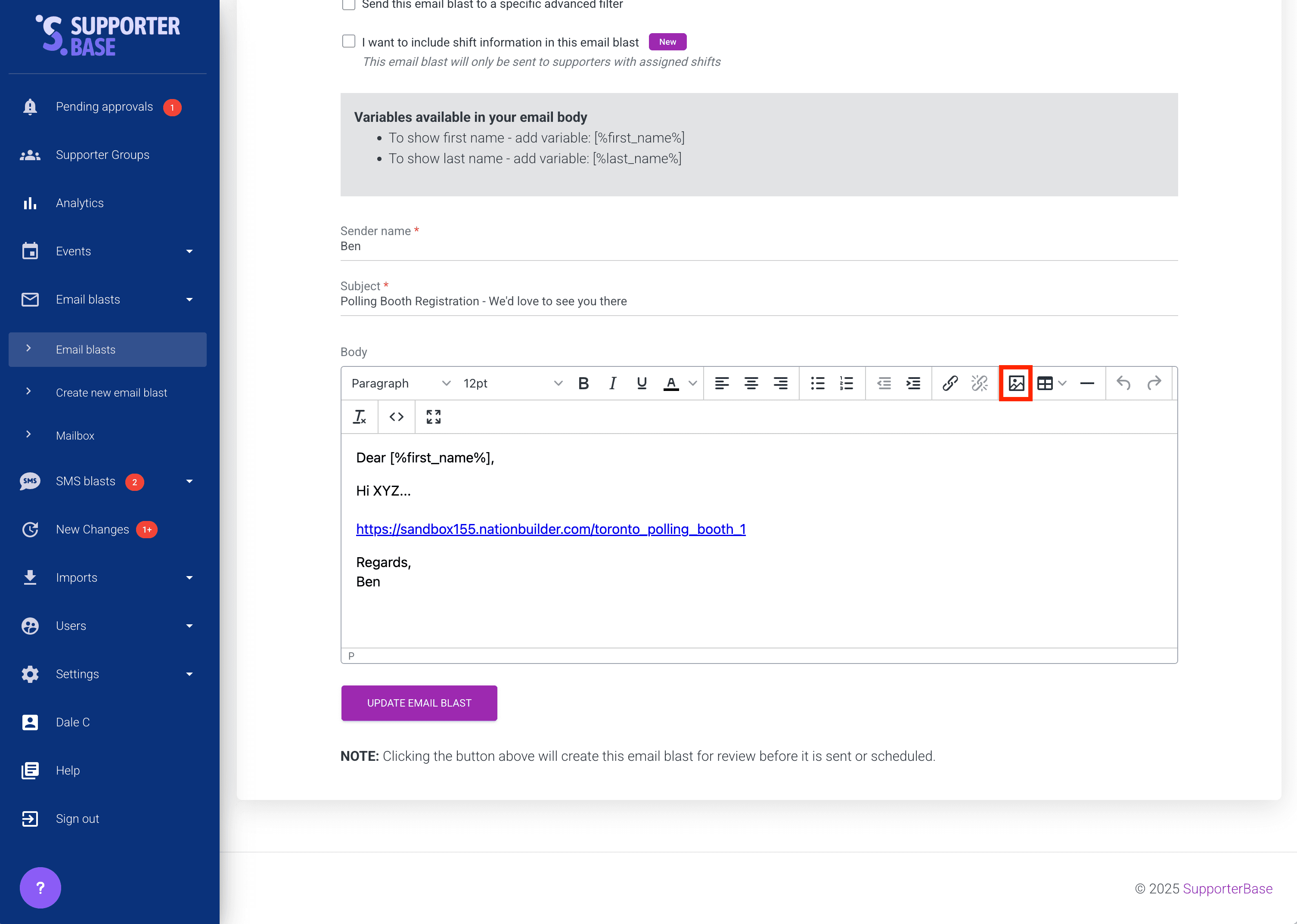Viewport: 1297px width, 924px height.
Task: Insert an image into the email body
Action: (x=1016, y=383)
